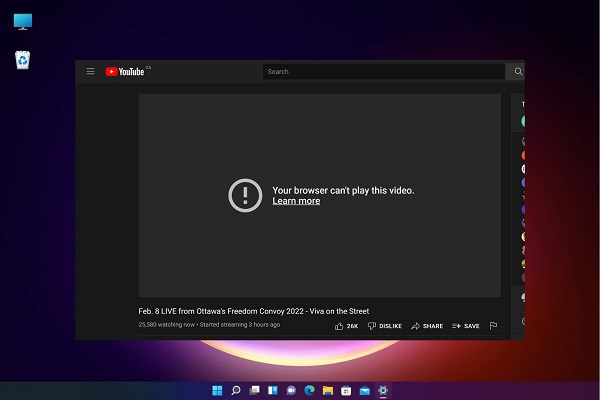Open the This PC desktop icon

23,22
